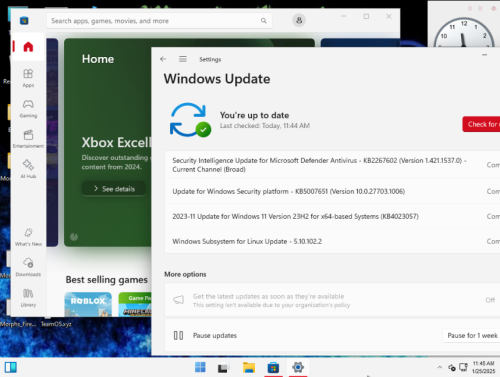Open Settings hamburger navigation menu
The width and height of the screenshot is (500, 377).
tap(183, 59)
